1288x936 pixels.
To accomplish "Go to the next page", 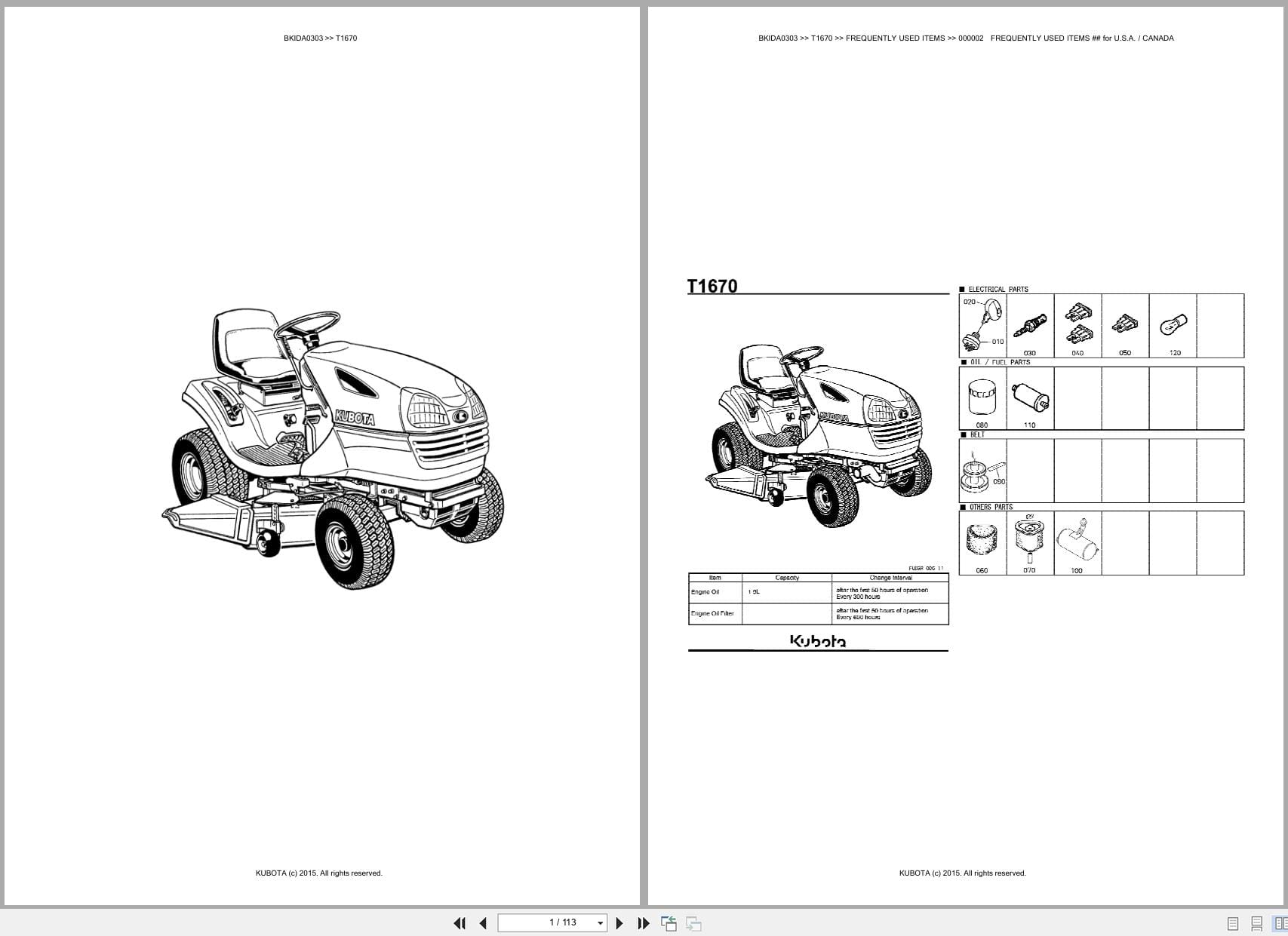I will tap(619, 923).
